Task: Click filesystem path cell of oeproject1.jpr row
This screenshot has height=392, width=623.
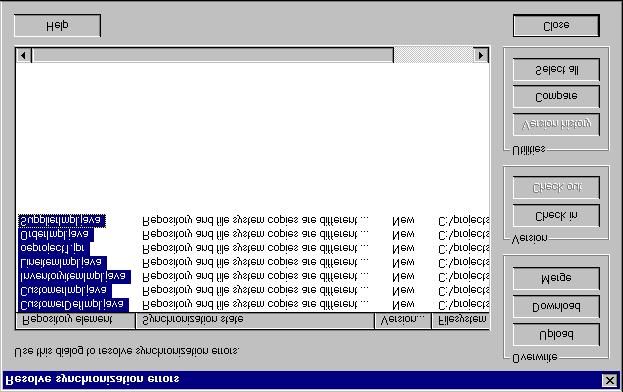Action: point(464,248)
